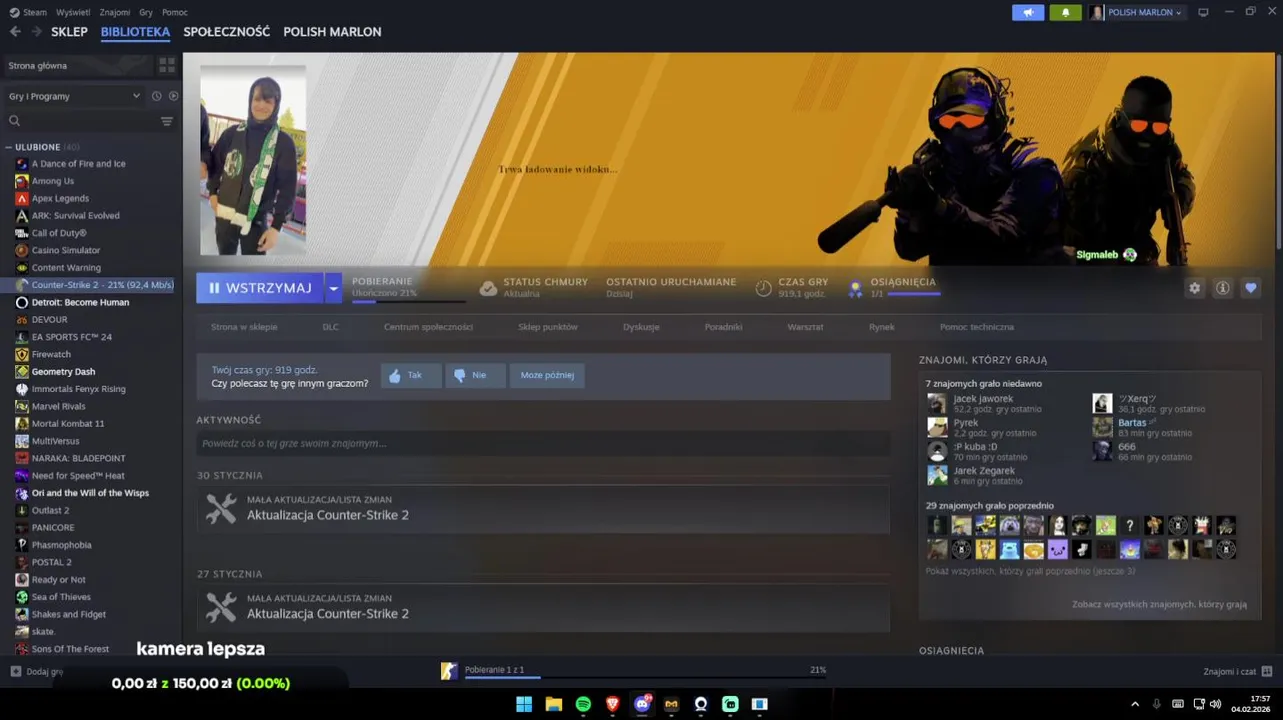Click Zobacz wszystkich znajomych, którzy grają
The width and height of the screenshot is (1283, 720).
click(x=1159, y=604)
